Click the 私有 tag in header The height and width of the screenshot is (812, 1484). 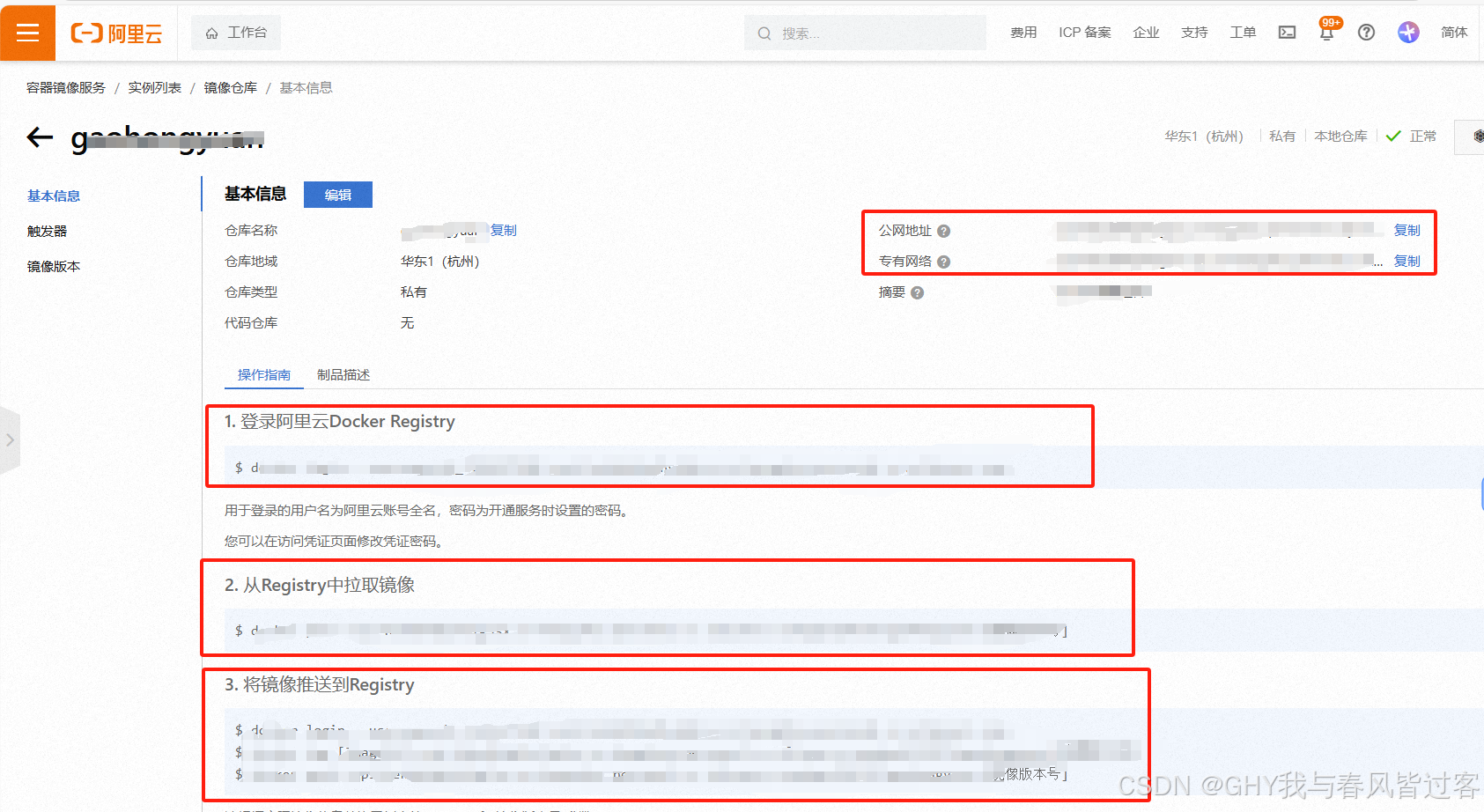1282,137
